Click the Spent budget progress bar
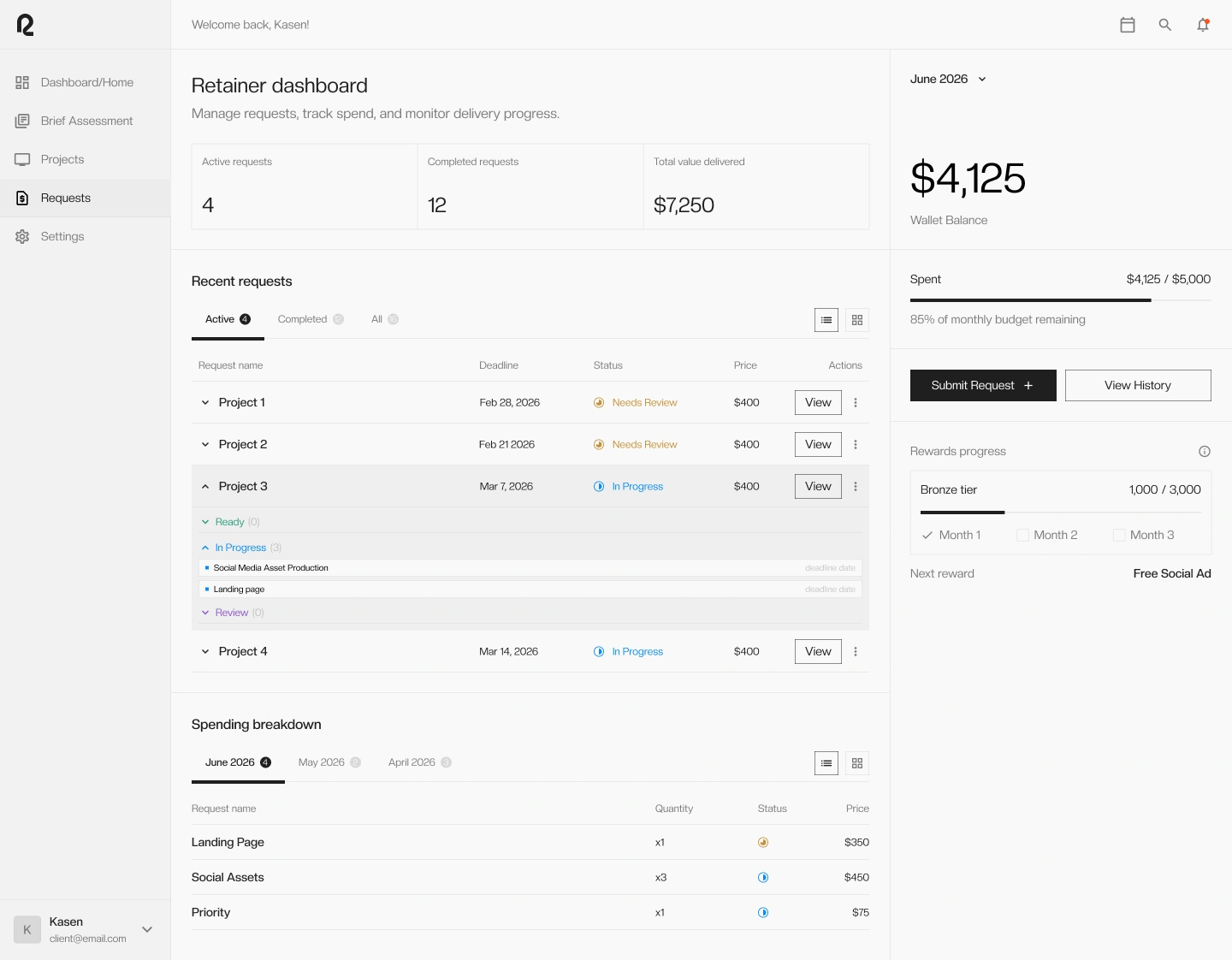This screenshot has width=1232, height=960. 1061,300
